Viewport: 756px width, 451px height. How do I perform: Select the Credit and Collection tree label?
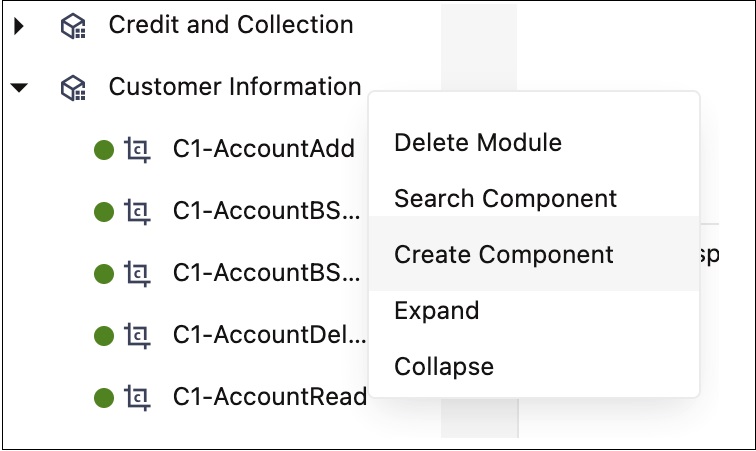231,26
